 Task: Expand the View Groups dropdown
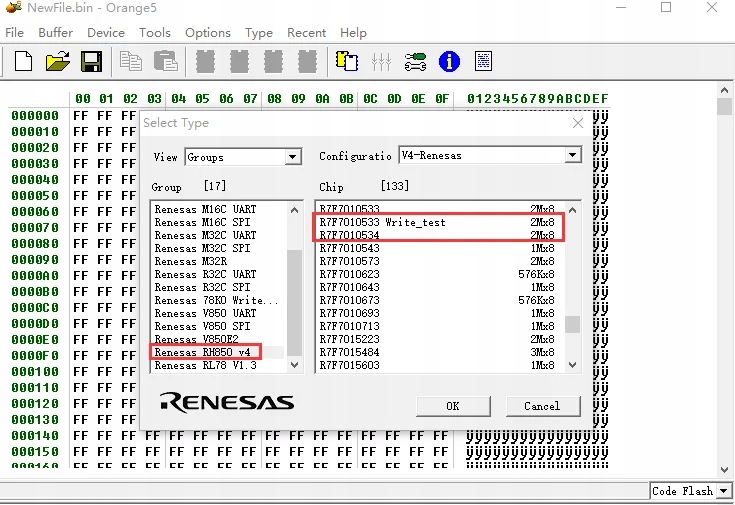coord(293,157)
